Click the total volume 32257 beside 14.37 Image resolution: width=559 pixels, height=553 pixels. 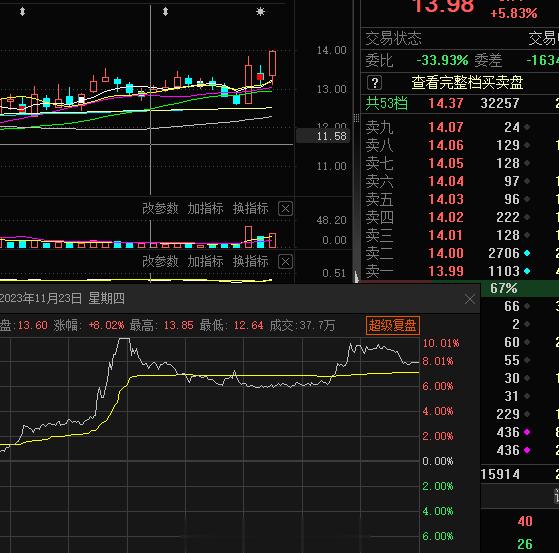[500, 103]
